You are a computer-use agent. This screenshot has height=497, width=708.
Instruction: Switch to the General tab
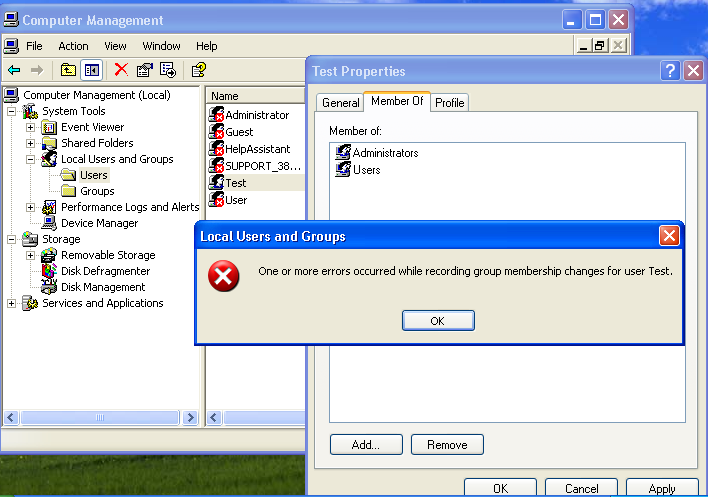tap(340, 103)
